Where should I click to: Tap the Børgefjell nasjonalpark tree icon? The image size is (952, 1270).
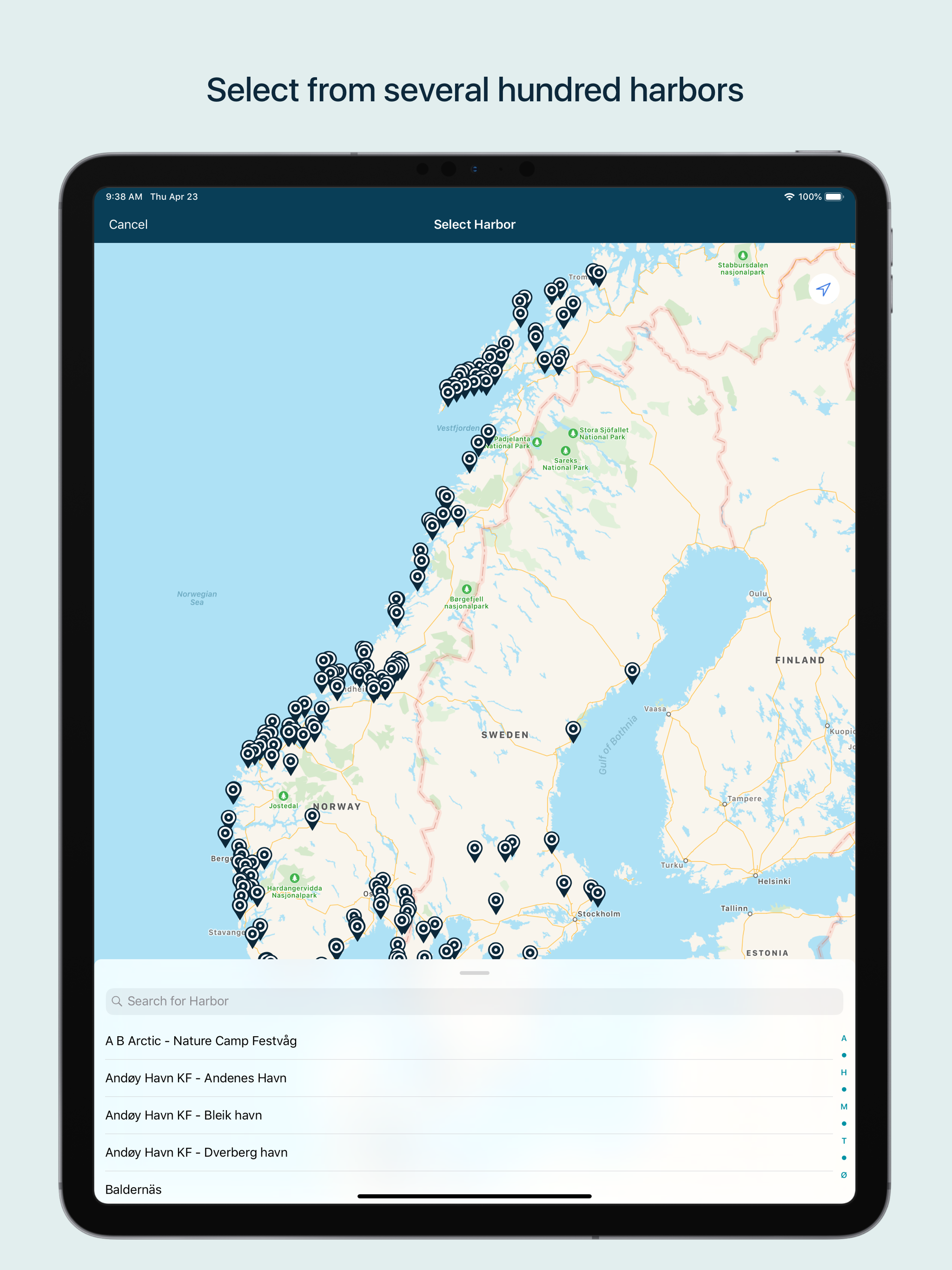(466, 589)
